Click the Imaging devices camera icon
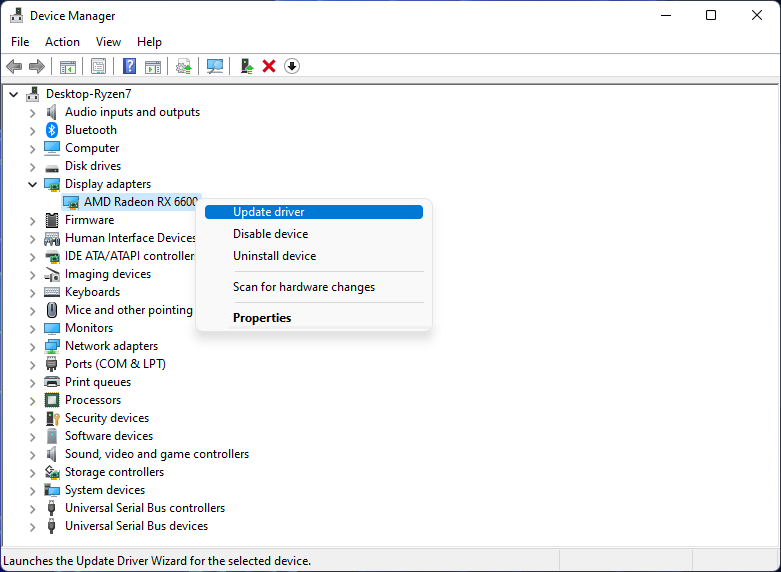This screenshot has height=572, width=781. pyautogui.click(x=52, y=274)
